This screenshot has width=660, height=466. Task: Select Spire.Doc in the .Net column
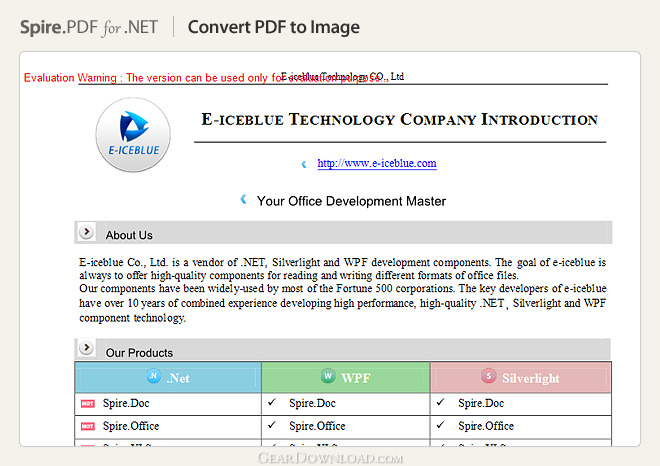pyautogui.click(x=126, y=403)
